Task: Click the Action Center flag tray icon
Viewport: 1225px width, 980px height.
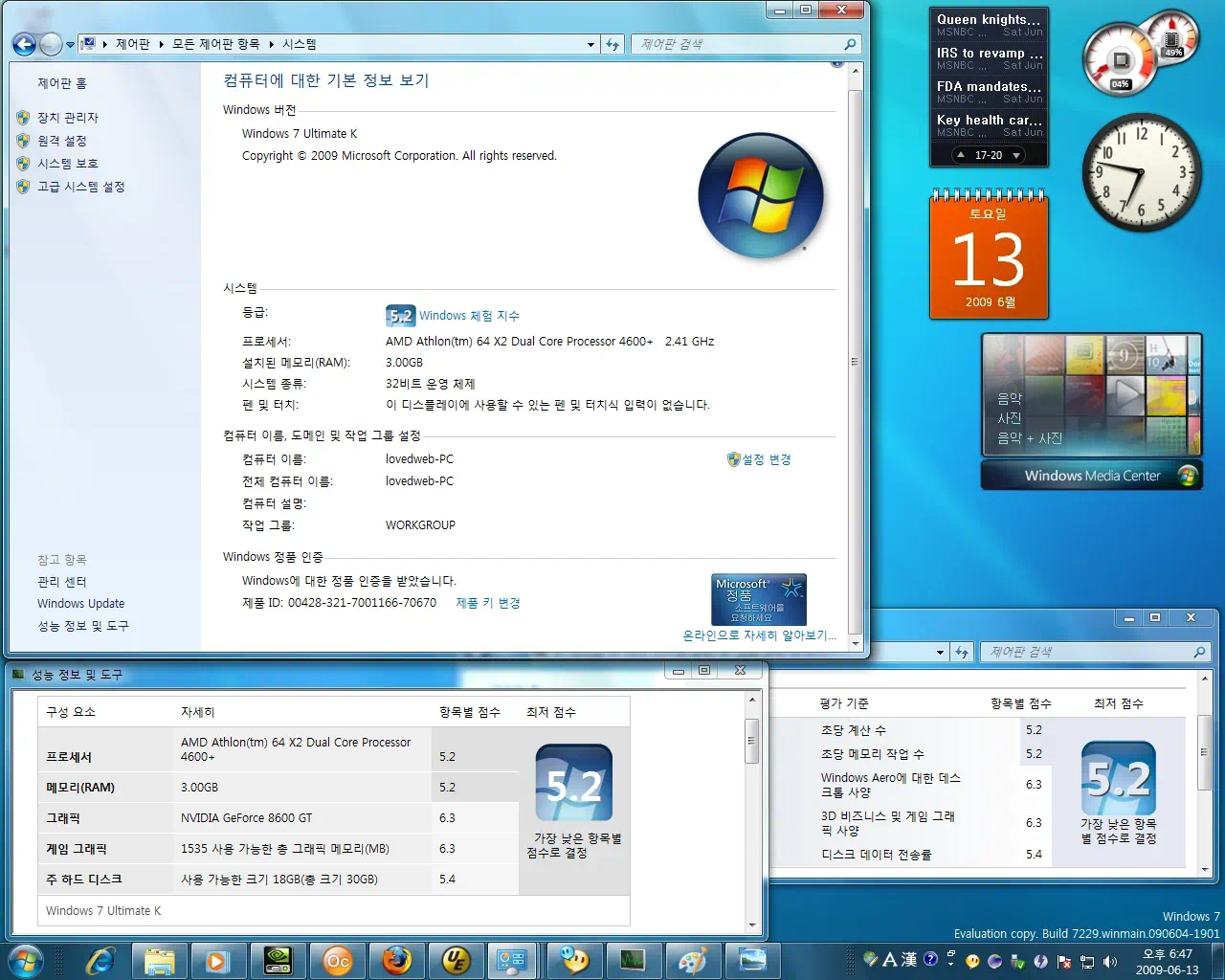Action: click(x=1064, y=961)
